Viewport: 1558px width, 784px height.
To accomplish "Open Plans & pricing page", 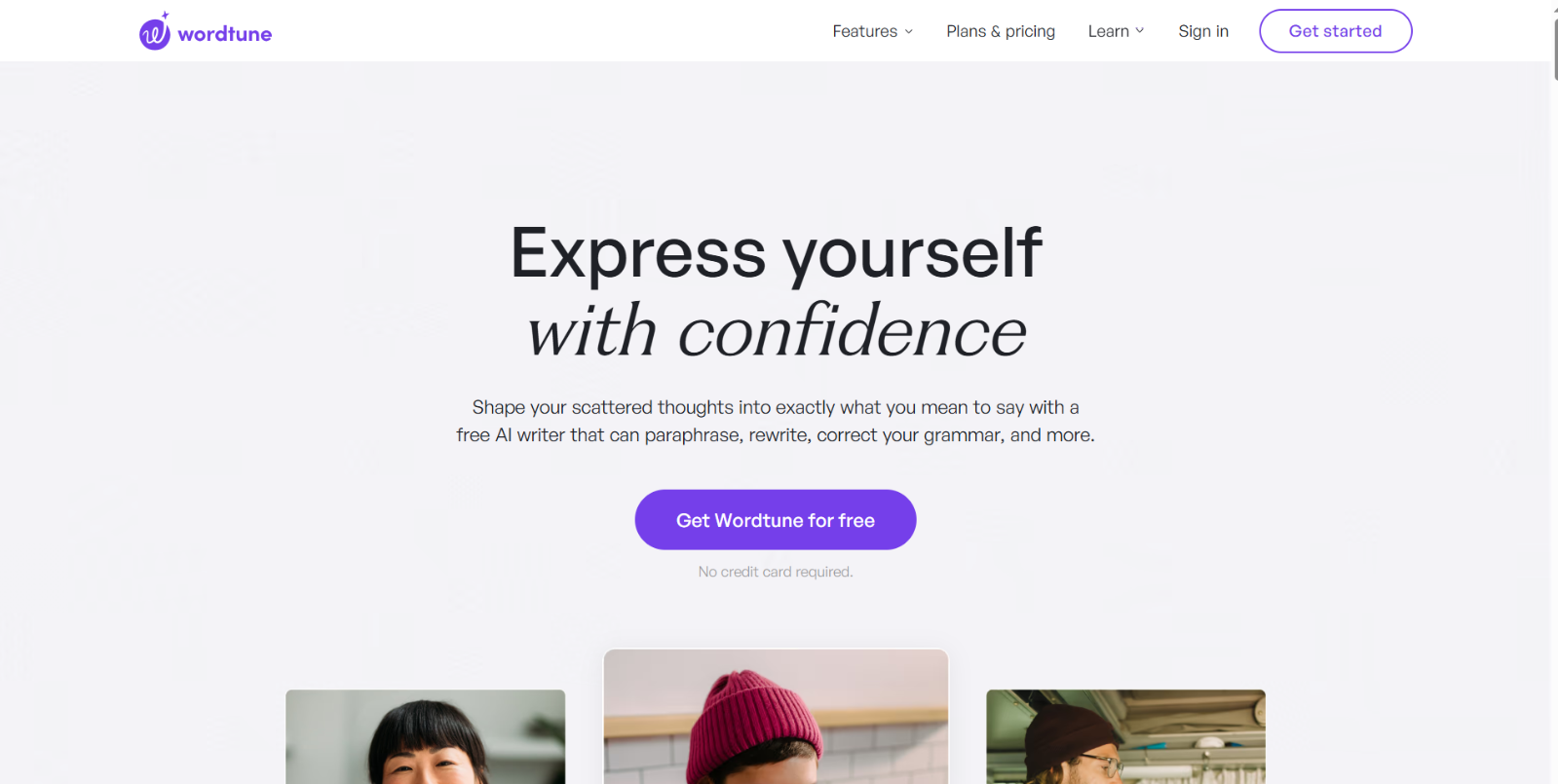I will tap(1001, 31).
